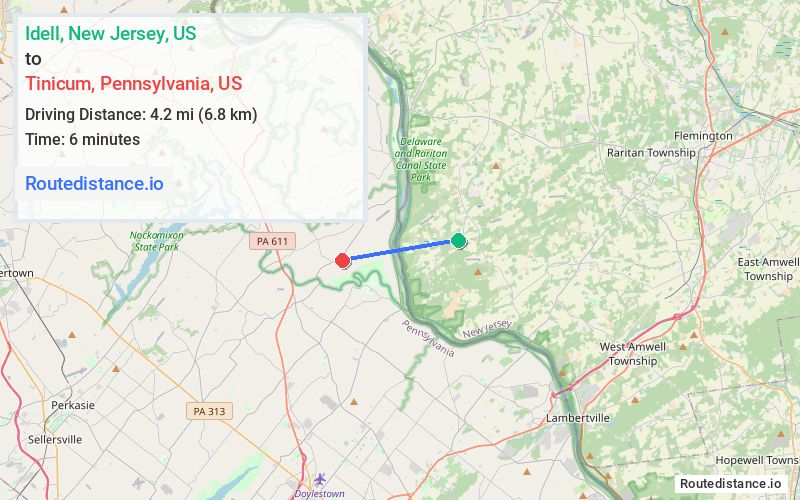Click the Doylestown airport plane icon

[x=319, y=479]
